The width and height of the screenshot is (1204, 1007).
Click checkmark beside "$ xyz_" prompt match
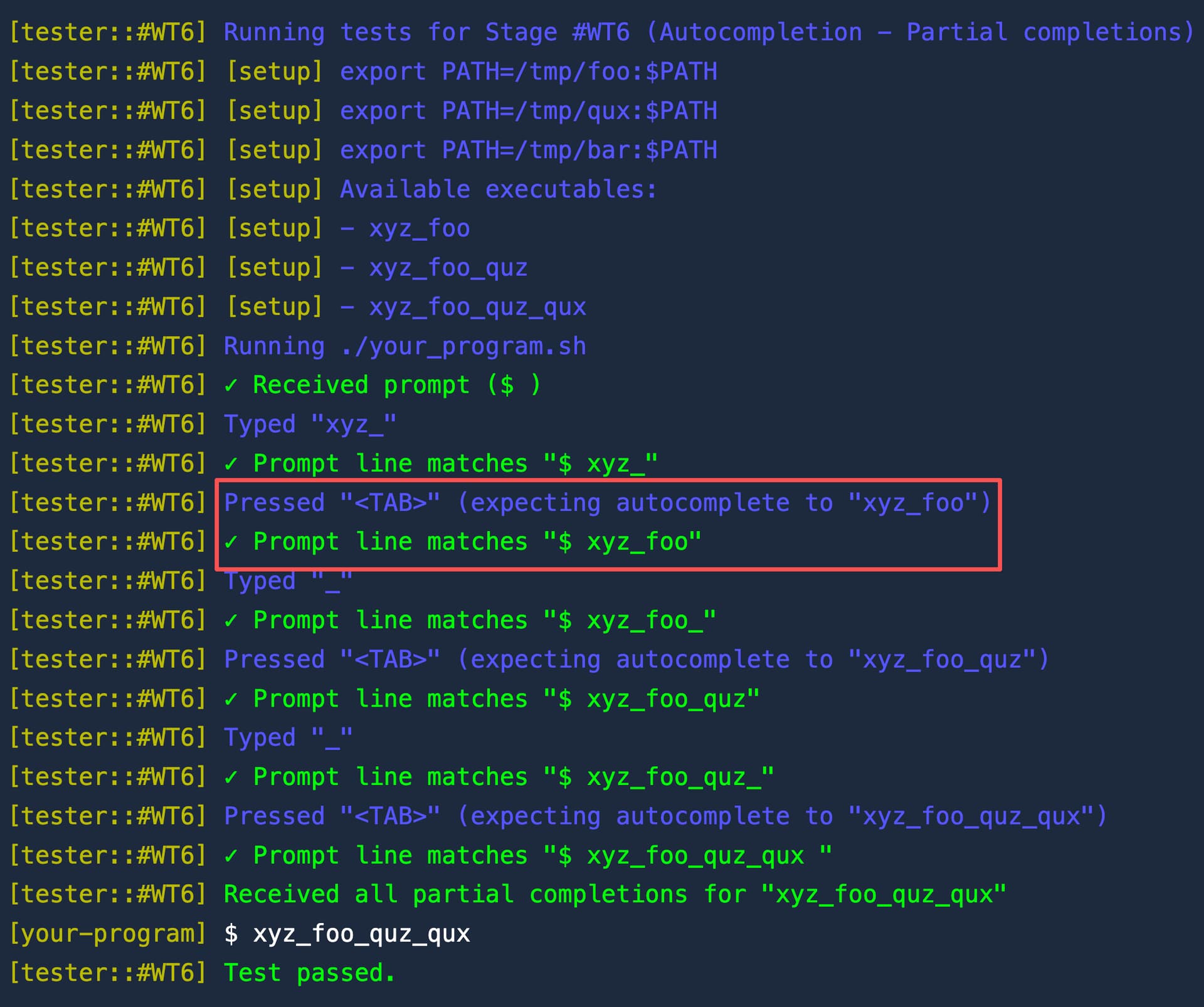pyautogui.click(x=231, y=464)
